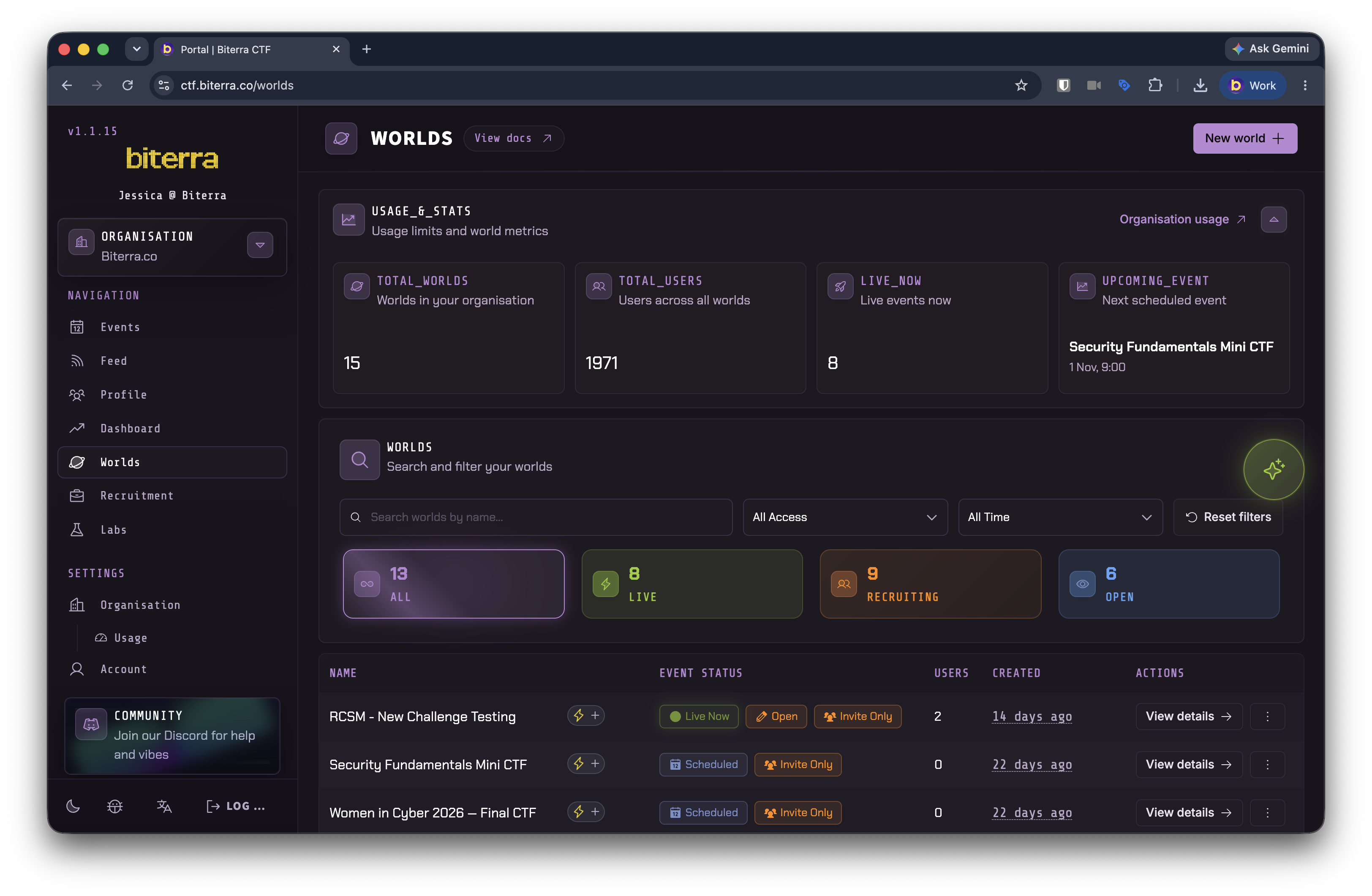Image resolution: width=1372 pixels, height=896 pixels.
Task: Open the browser extensions puzzle icon
Action: pyautogui.click(x=1155, y=85)
